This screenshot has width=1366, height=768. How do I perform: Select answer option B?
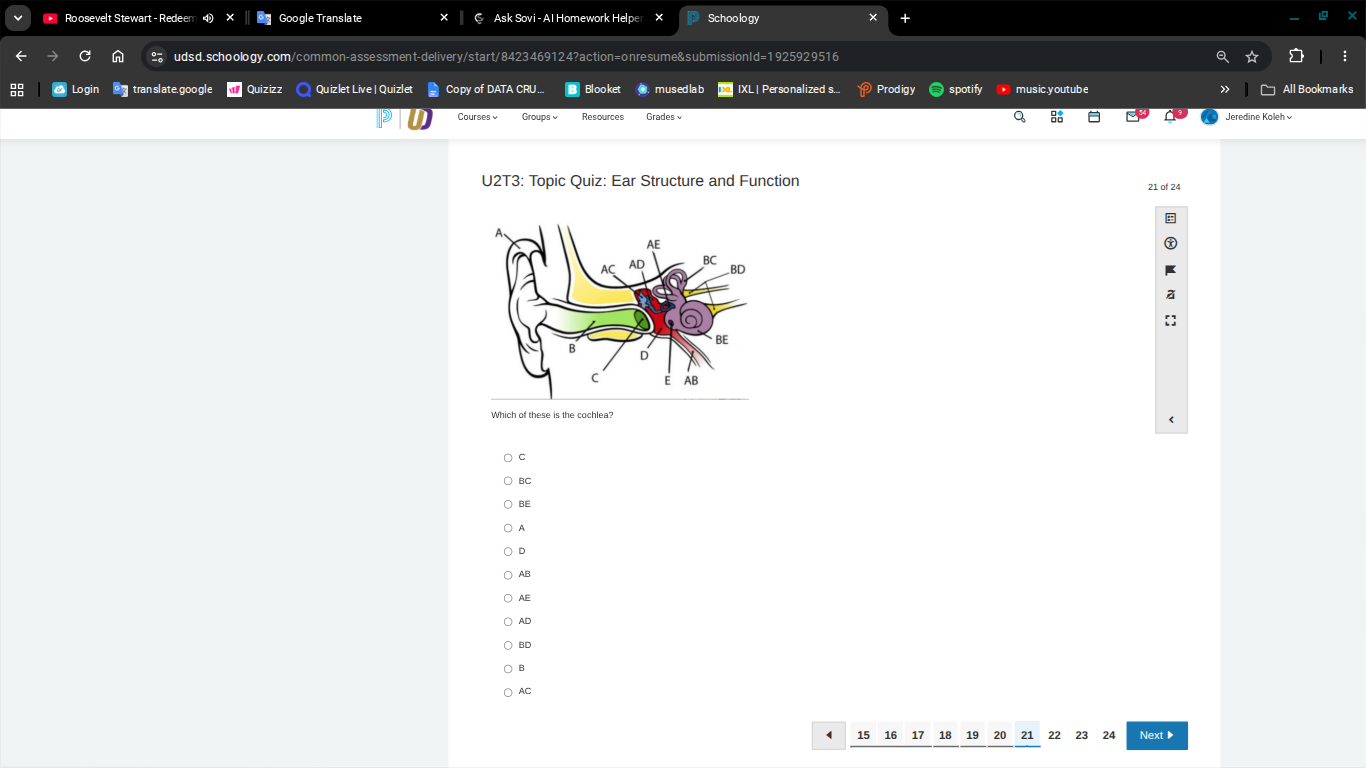(508, 669)
